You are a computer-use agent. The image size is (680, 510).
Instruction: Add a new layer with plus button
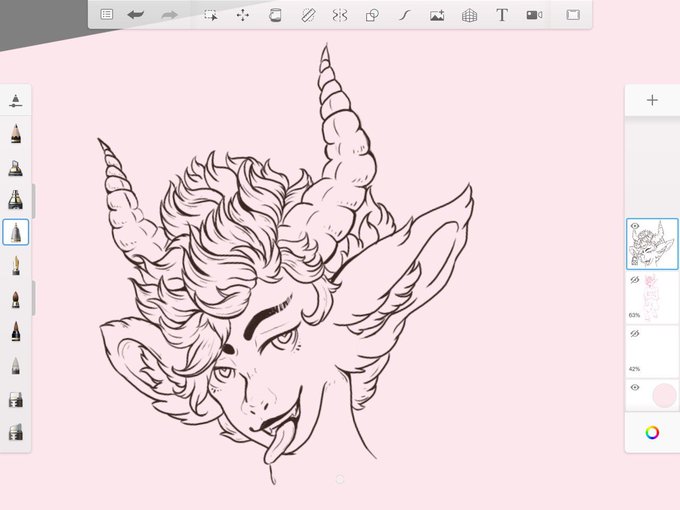coord(652,100)
